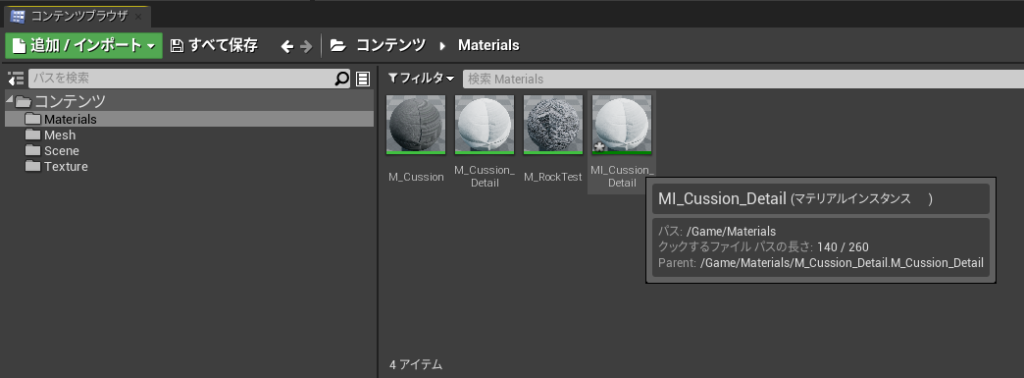The image size is (1024, 378).
Task: Select the M_RockTest material thumbnail
Action: [x=553, y=125]
